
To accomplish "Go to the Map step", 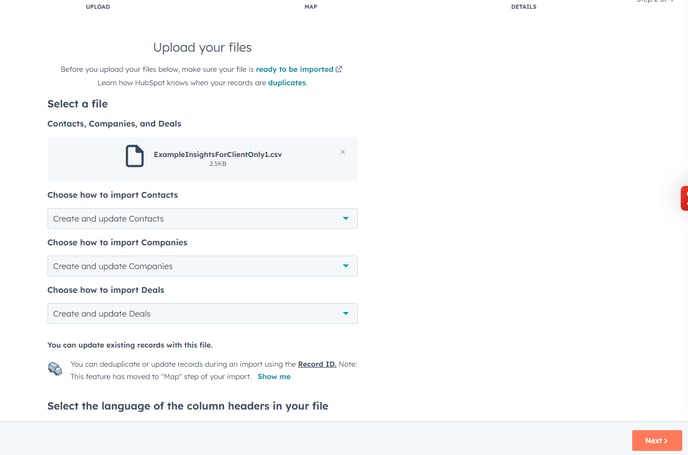I will pyautogui.click(x=311, y=7).
